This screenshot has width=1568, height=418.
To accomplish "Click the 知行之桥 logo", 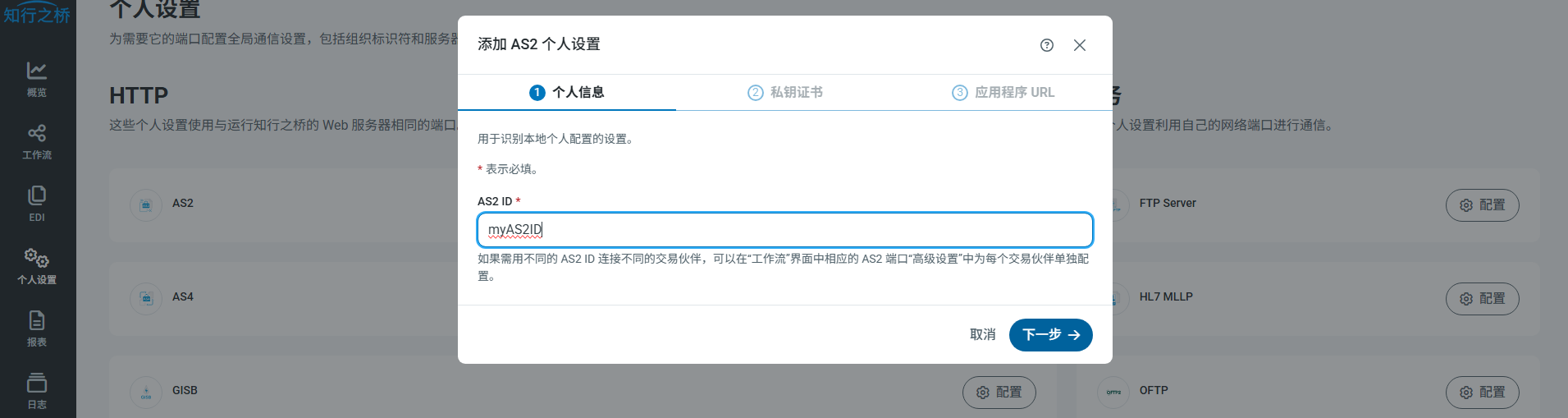I will (37, 14).
